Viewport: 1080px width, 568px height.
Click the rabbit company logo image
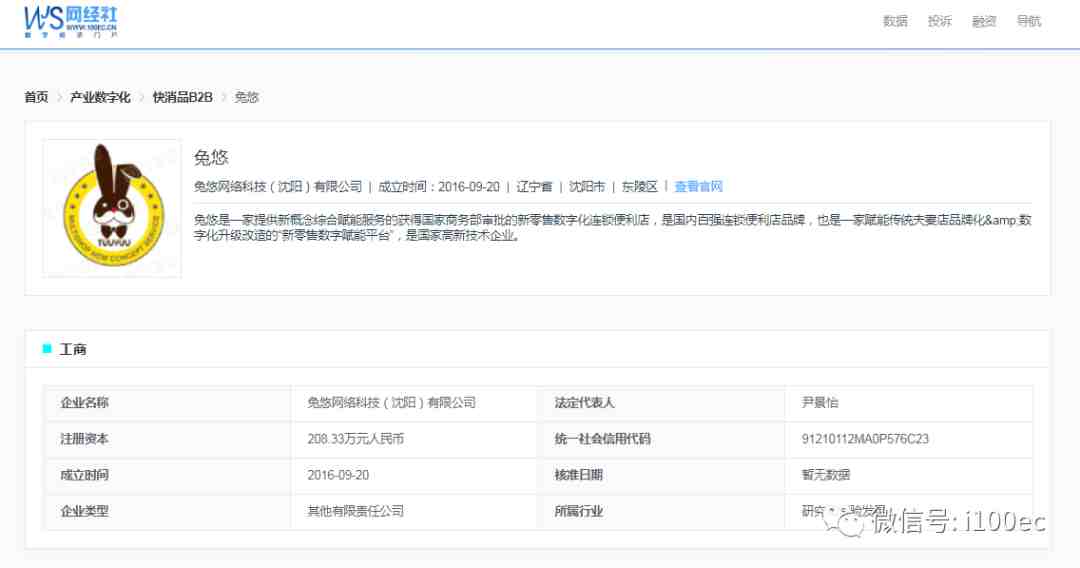click(x=112, y=208)
